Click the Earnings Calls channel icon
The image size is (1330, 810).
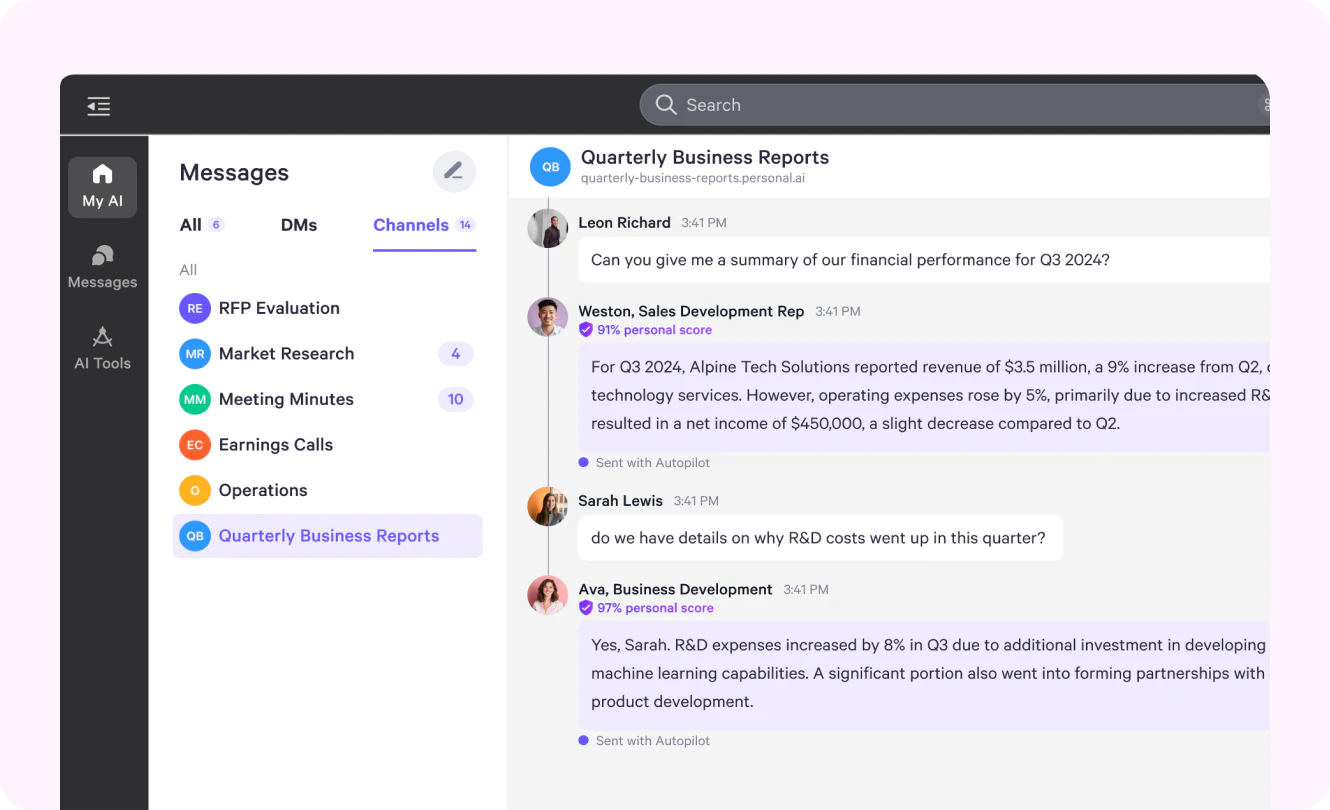194,444
